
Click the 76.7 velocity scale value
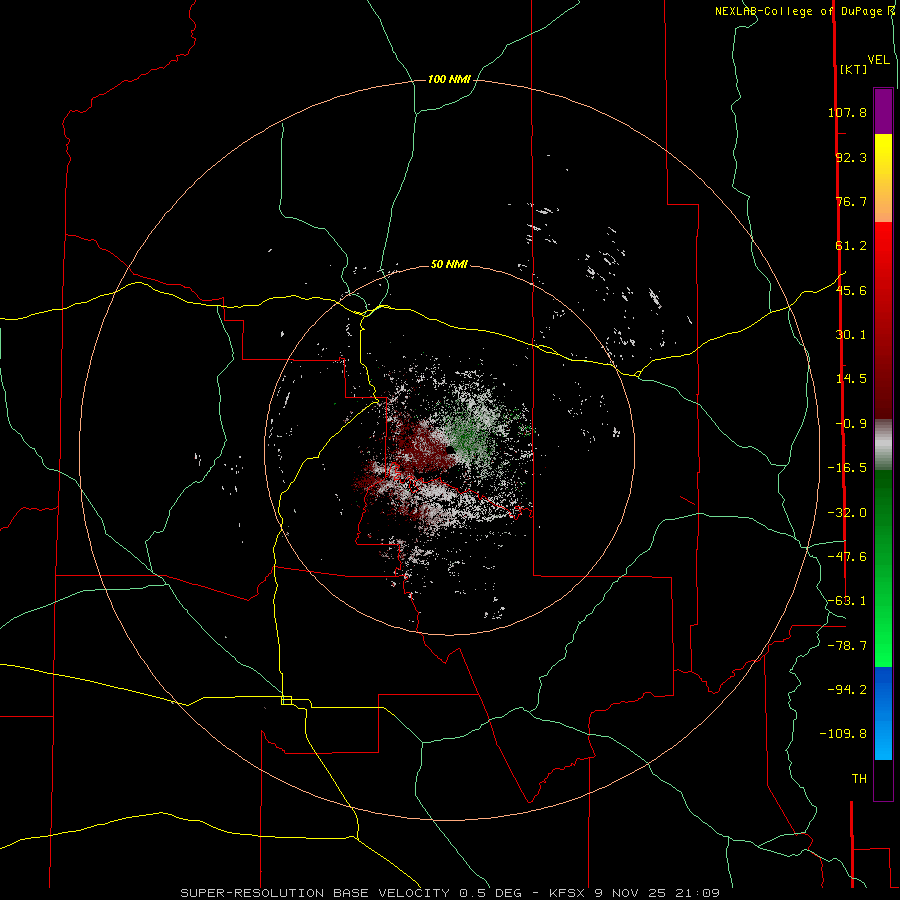tap(851, 201)
